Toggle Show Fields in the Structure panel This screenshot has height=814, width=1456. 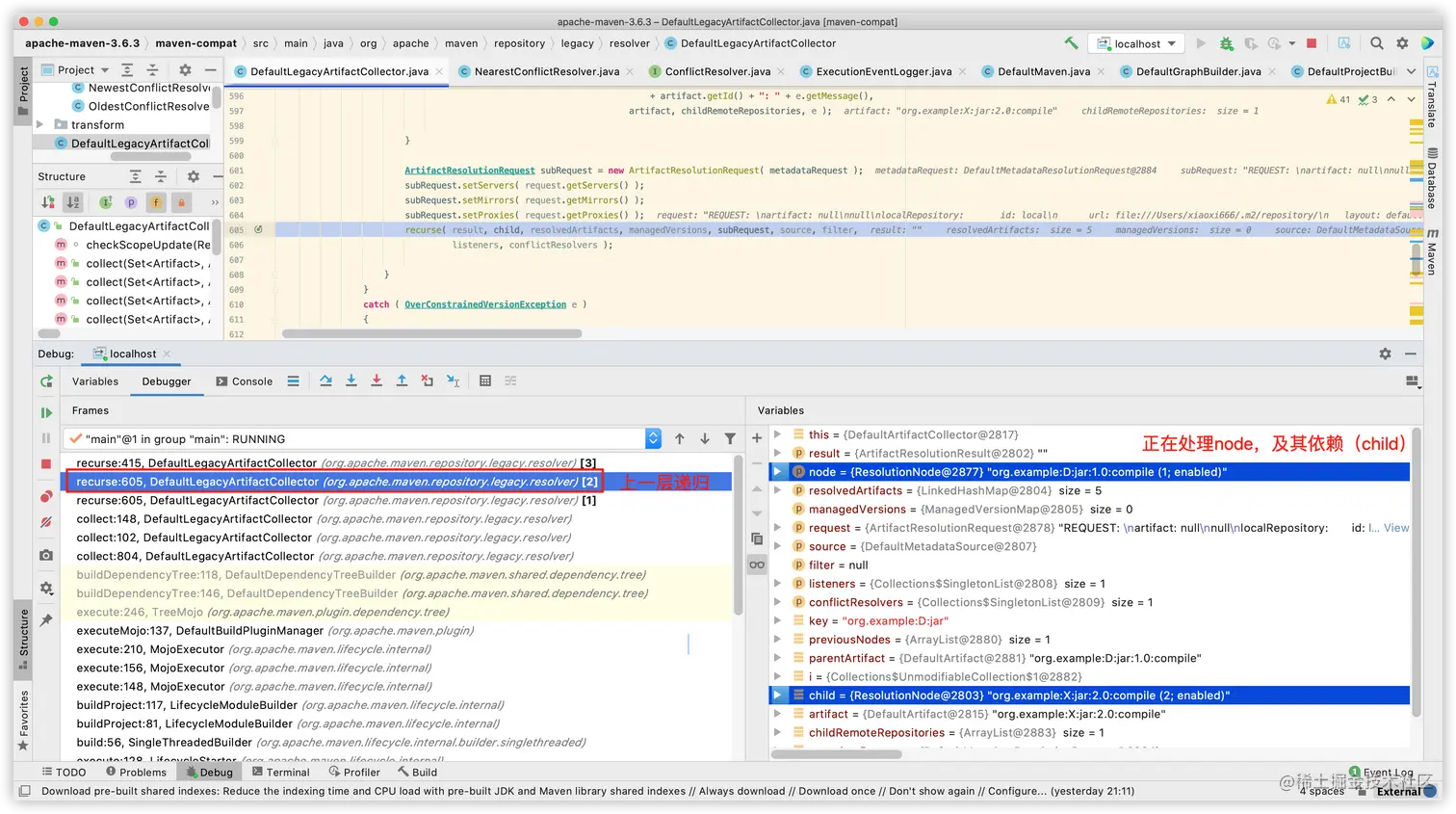click(x=156, y=202)
